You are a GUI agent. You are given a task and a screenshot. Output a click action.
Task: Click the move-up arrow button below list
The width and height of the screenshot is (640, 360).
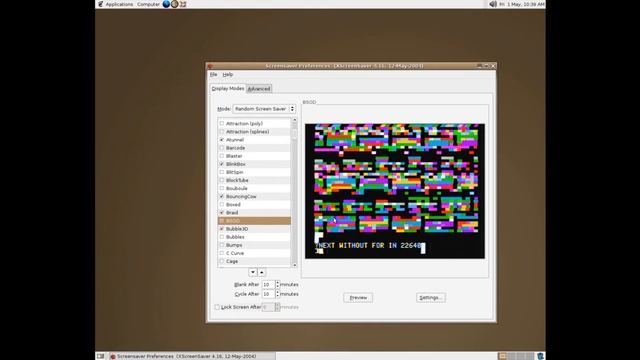click(x=262, y=272)
